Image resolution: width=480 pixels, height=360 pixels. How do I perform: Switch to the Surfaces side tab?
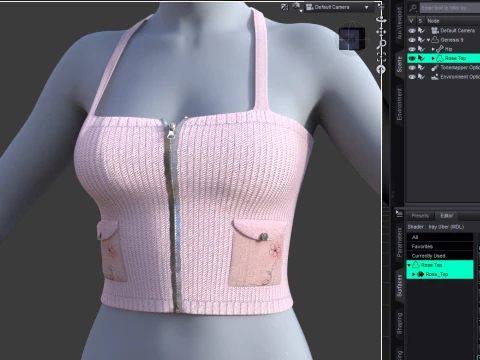point(399,286)
